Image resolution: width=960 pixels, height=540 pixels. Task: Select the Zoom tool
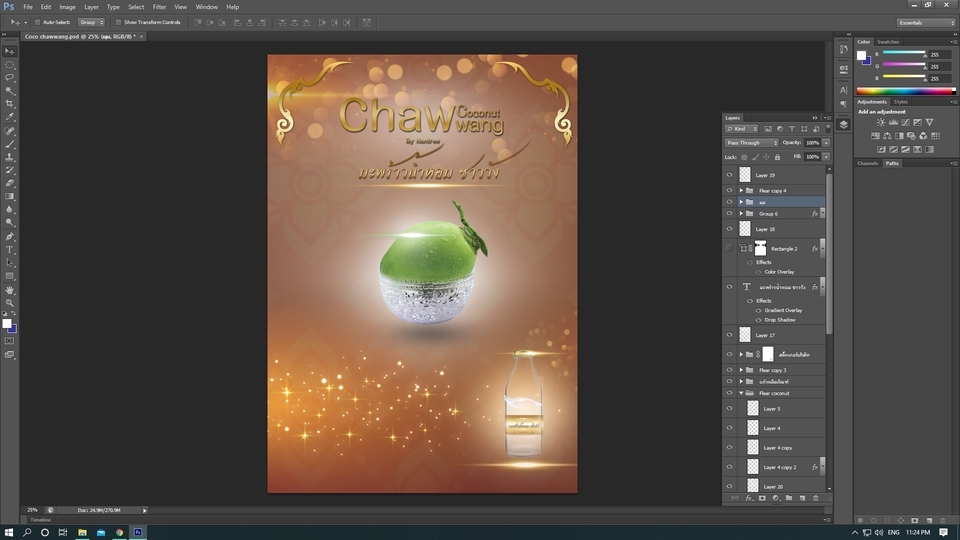9,303
